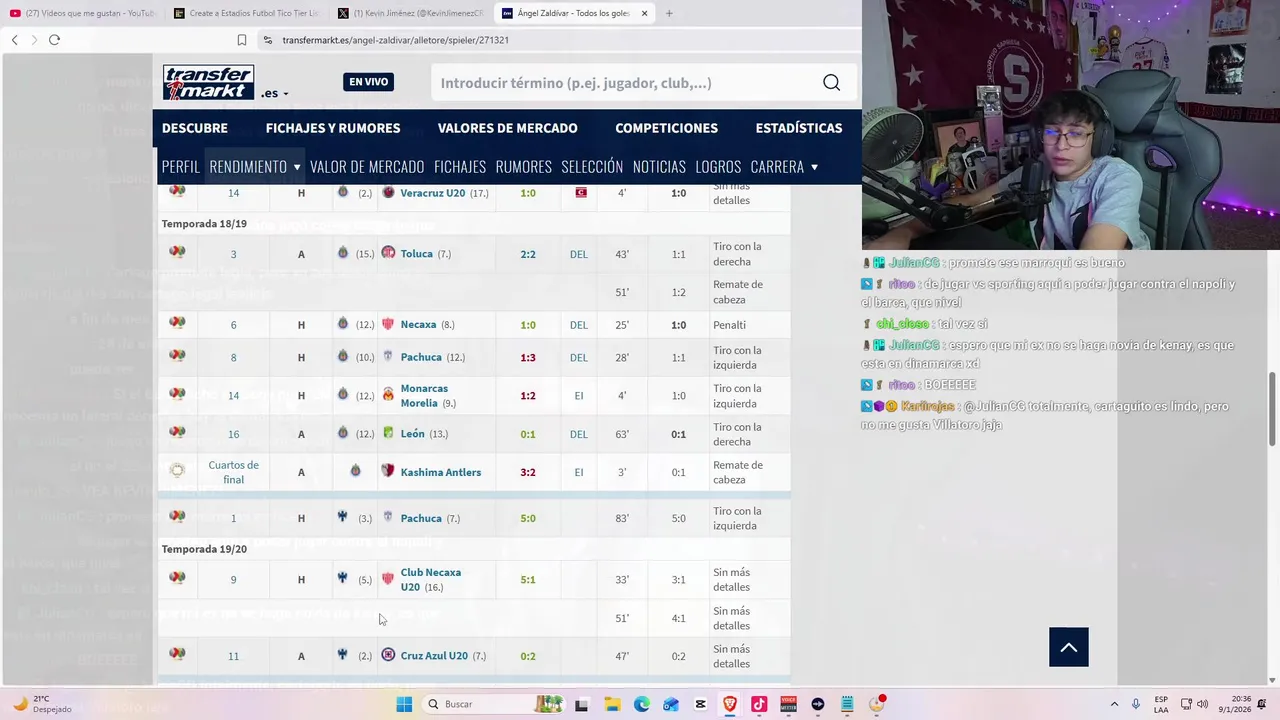The width and height of the screenshot is (1280, 720).
Task: Switch to the Estadios Futbol Tico tab
Action: (x=245, y=13)
